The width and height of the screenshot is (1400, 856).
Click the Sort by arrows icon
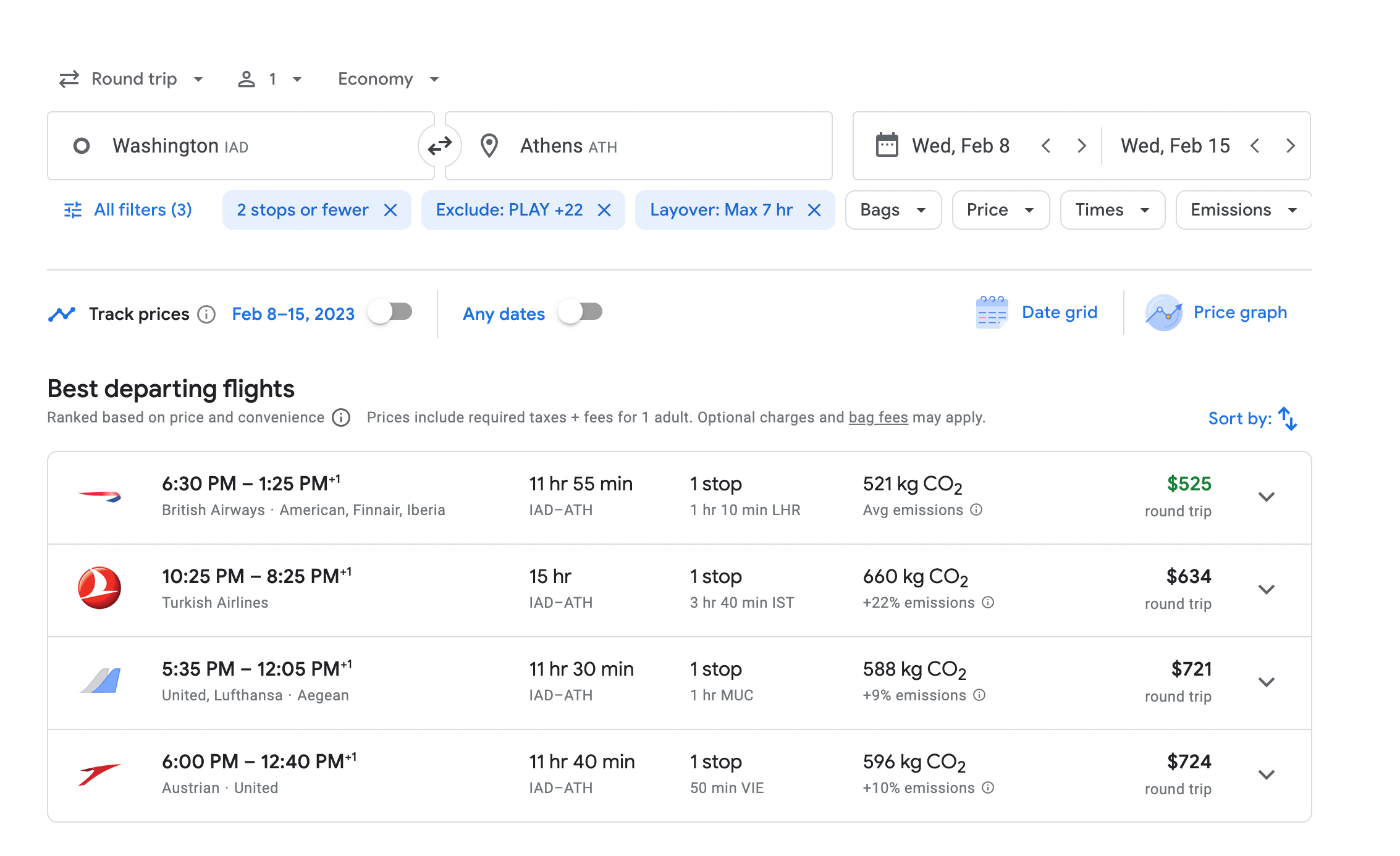click(1288, 419)
